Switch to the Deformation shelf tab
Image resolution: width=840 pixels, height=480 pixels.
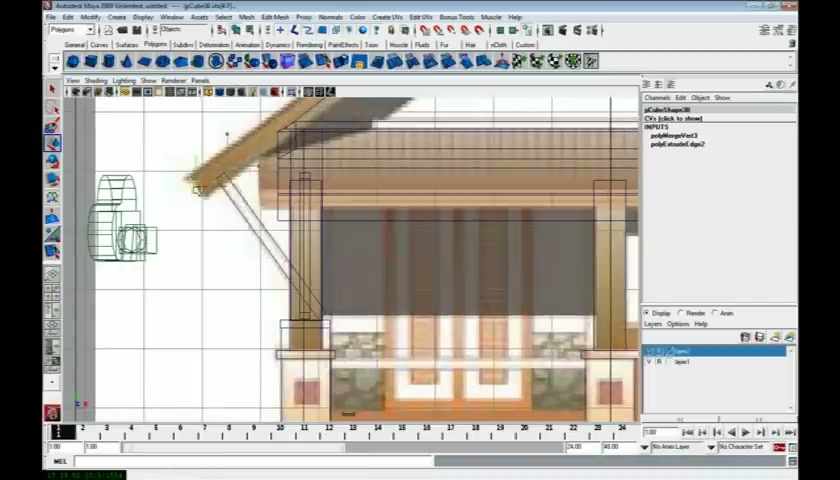coord(214,45)
